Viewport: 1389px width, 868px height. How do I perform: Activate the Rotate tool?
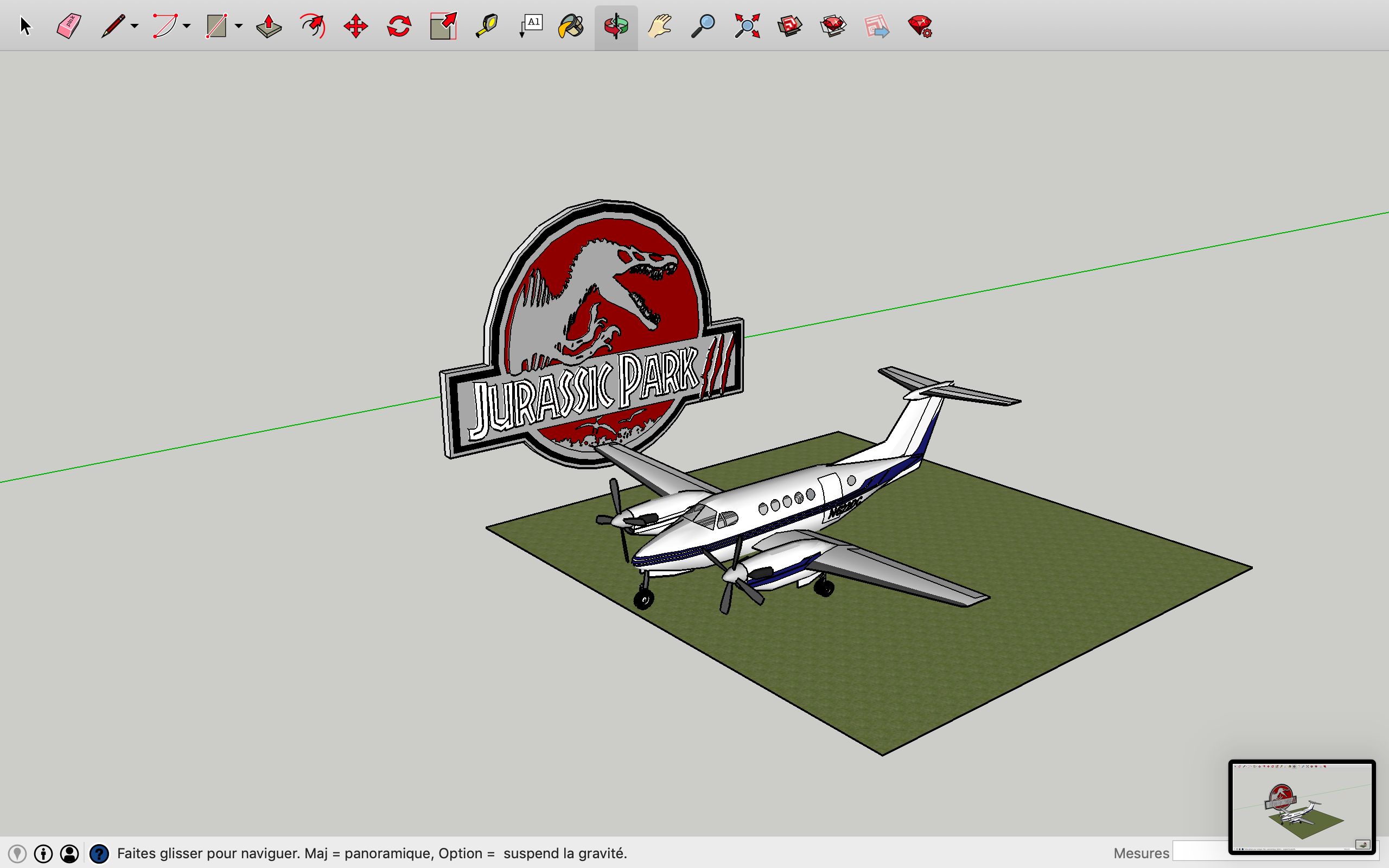coord(399,27)
